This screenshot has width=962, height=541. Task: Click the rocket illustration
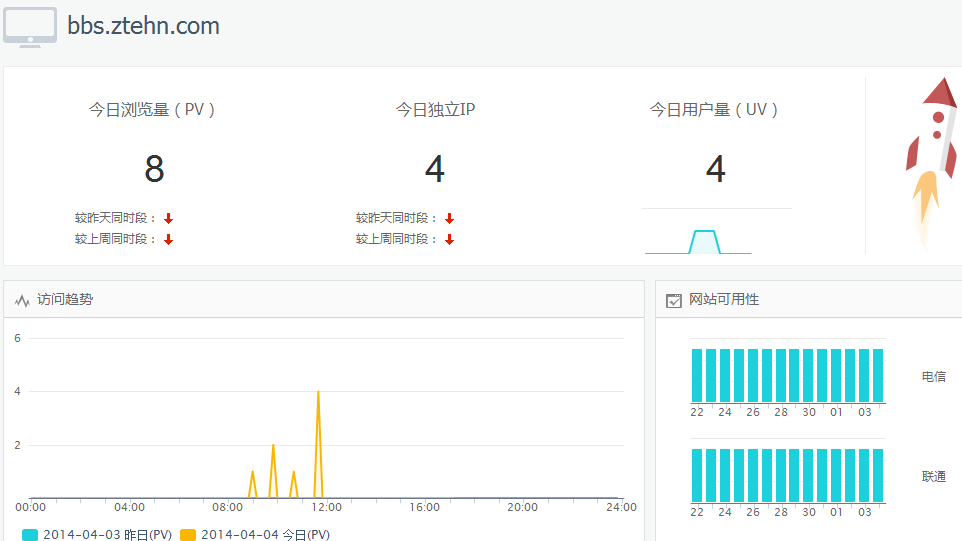pyautogui.click(x=931, y=163)
